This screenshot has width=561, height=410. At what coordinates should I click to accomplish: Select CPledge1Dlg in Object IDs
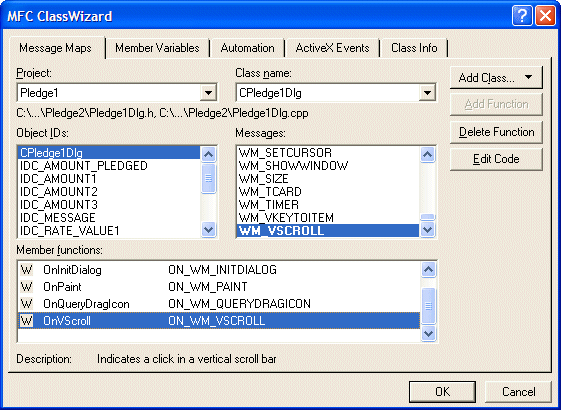coord(109,153)
